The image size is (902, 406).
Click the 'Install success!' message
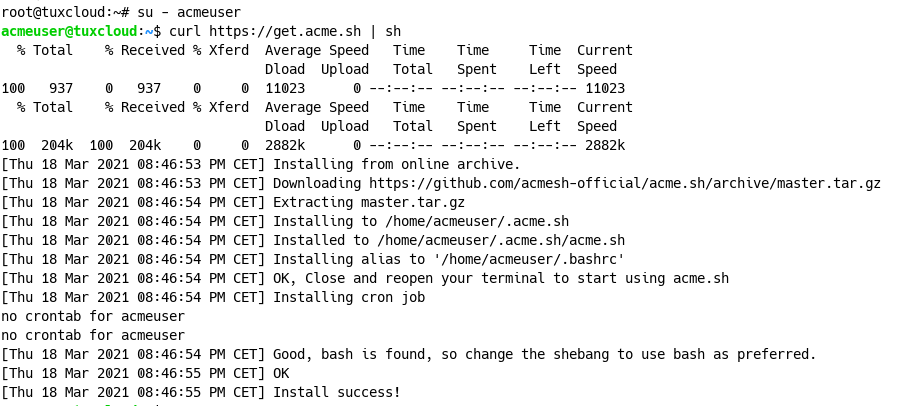click(x=336, y=392)
